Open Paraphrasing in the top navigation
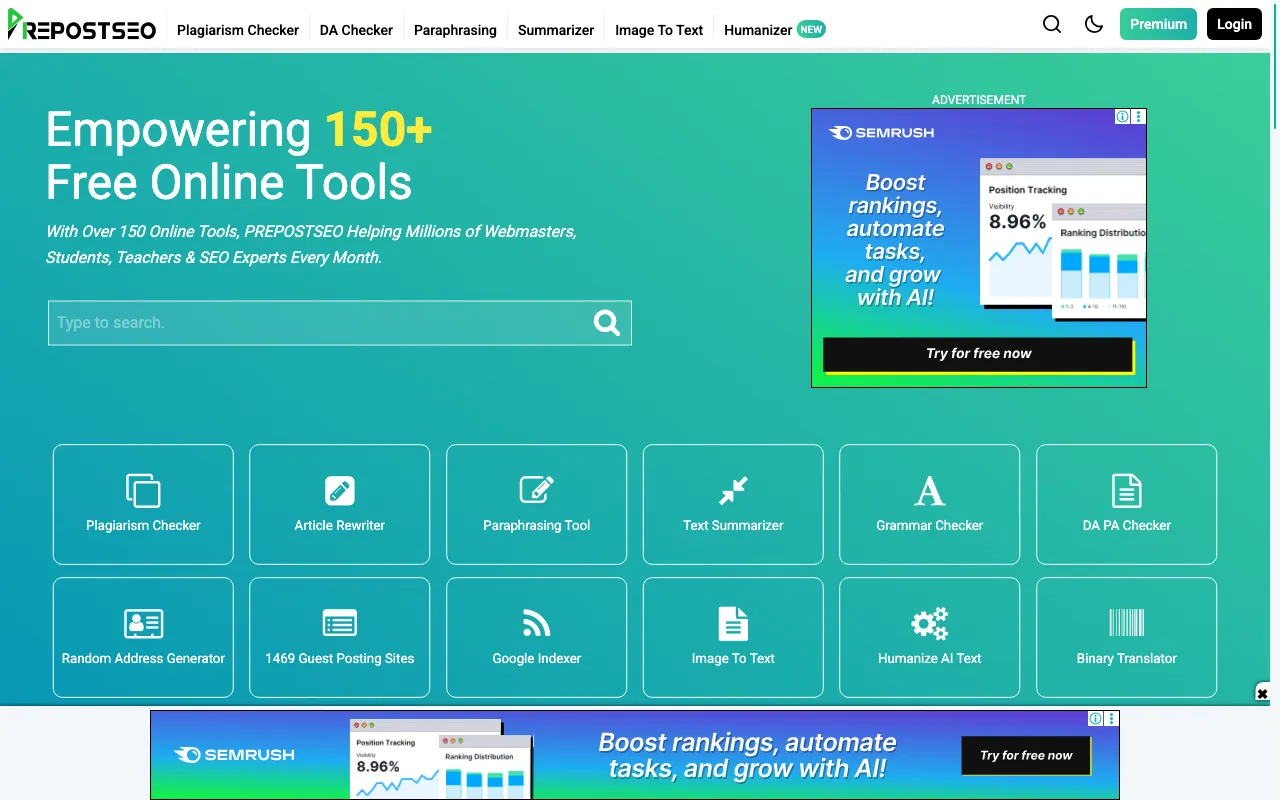 click(x=455, y=30)
